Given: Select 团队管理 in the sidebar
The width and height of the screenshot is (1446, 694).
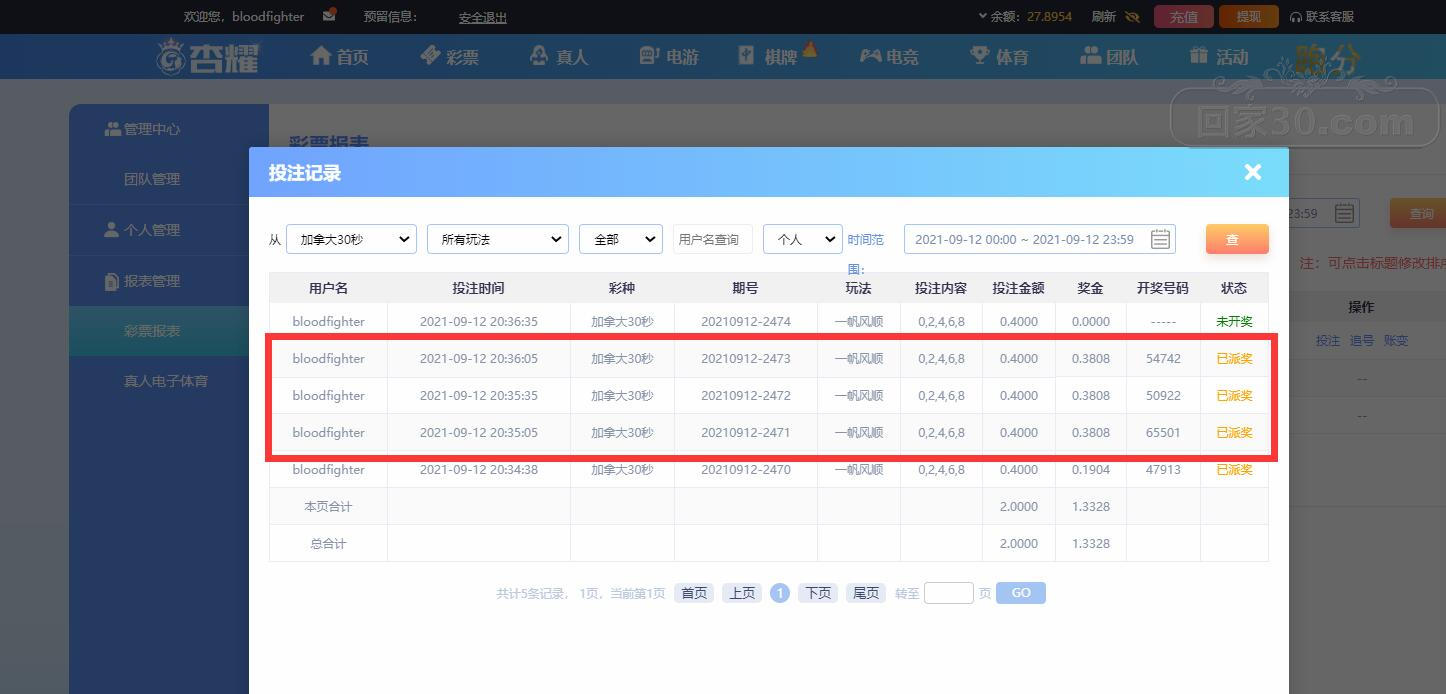Looking at the screenshot, I should pyautogui.click(x=152, y=179).
